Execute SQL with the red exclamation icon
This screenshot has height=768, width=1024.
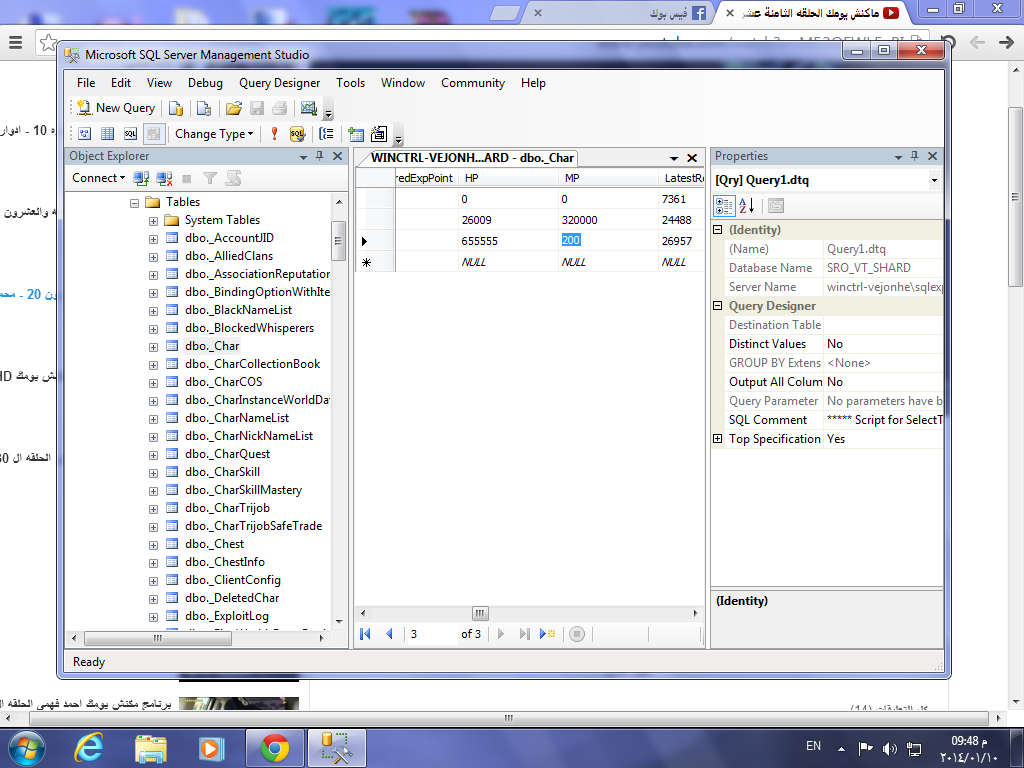click(x=274, y=134)
